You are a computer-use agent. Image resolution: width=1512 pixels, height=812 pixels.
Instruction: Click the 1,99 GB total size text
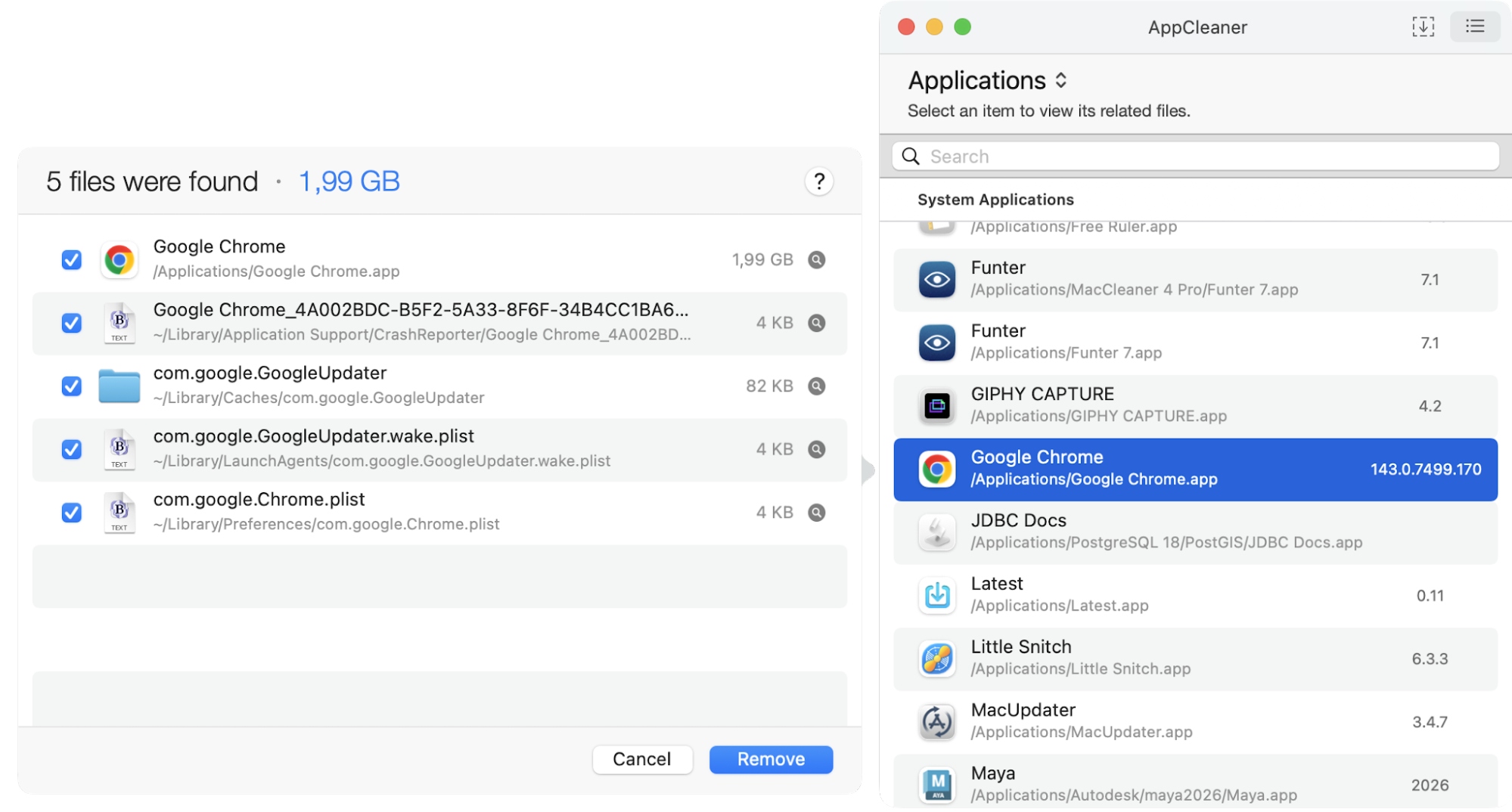[x=349, y=181]
